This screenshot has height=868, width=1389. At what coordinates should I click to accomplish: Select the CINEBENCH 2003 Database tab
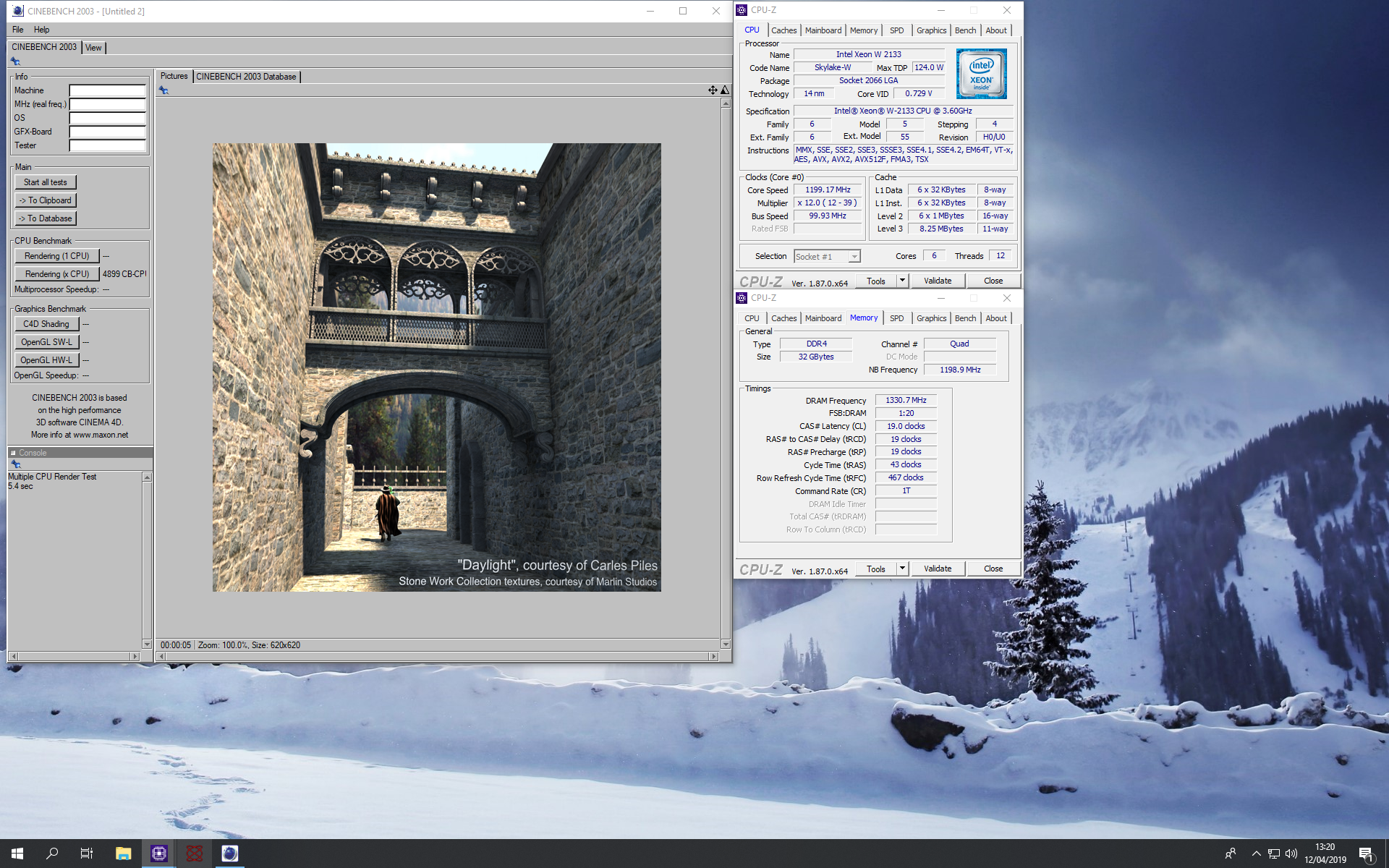click(246, 77)
